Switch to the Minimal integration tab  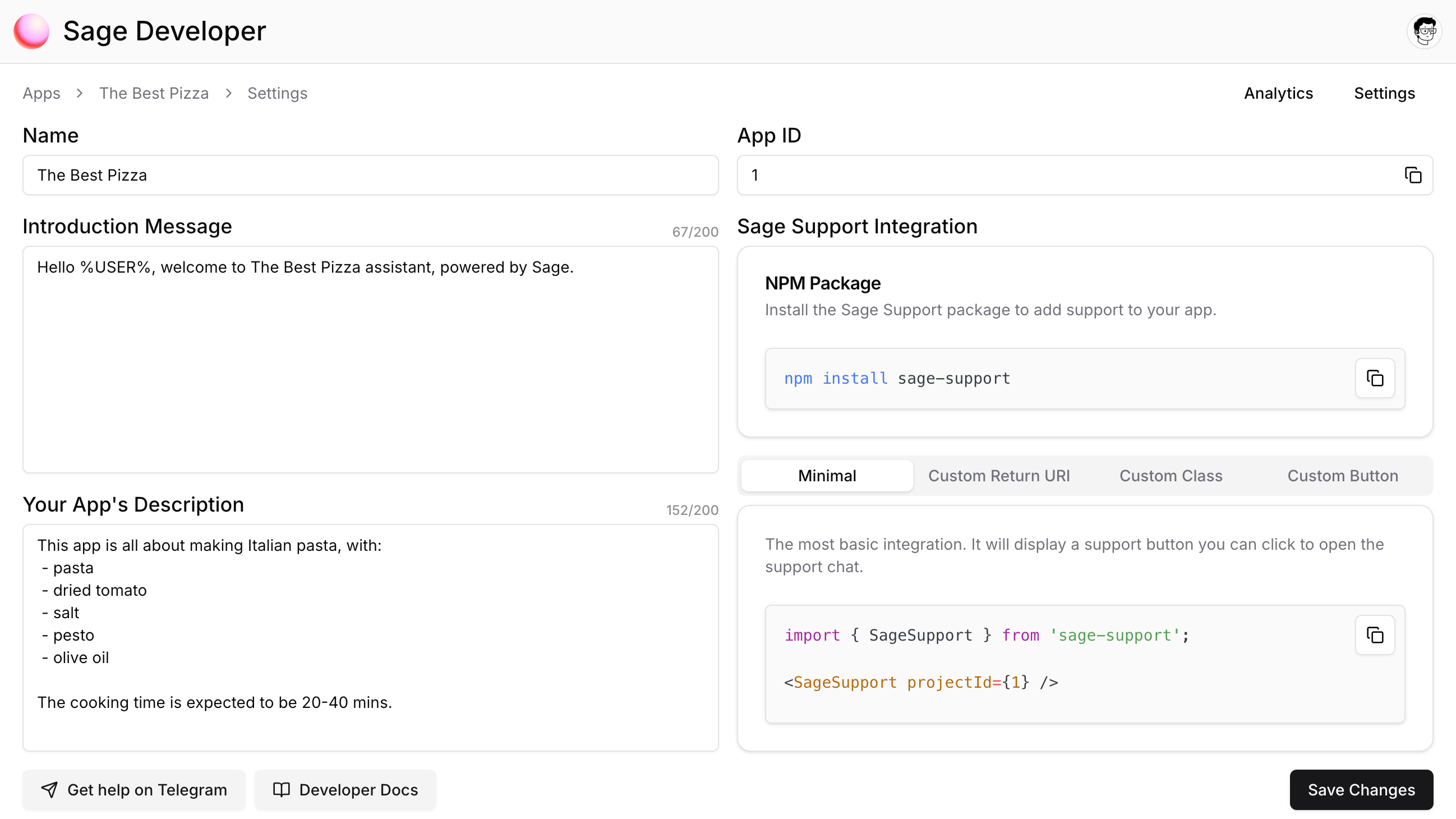point(826,475)
